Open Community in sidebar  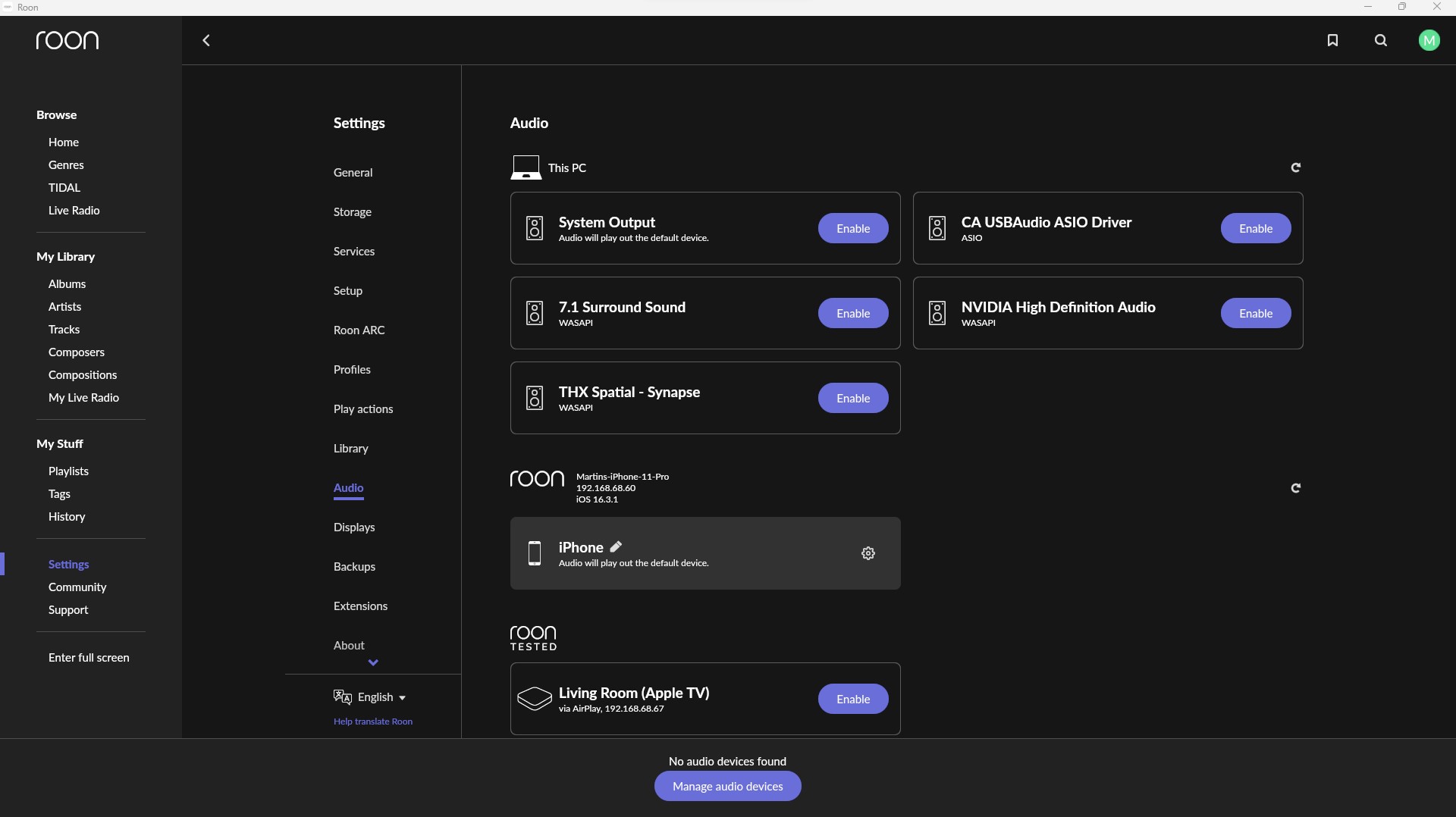(77, 587)
